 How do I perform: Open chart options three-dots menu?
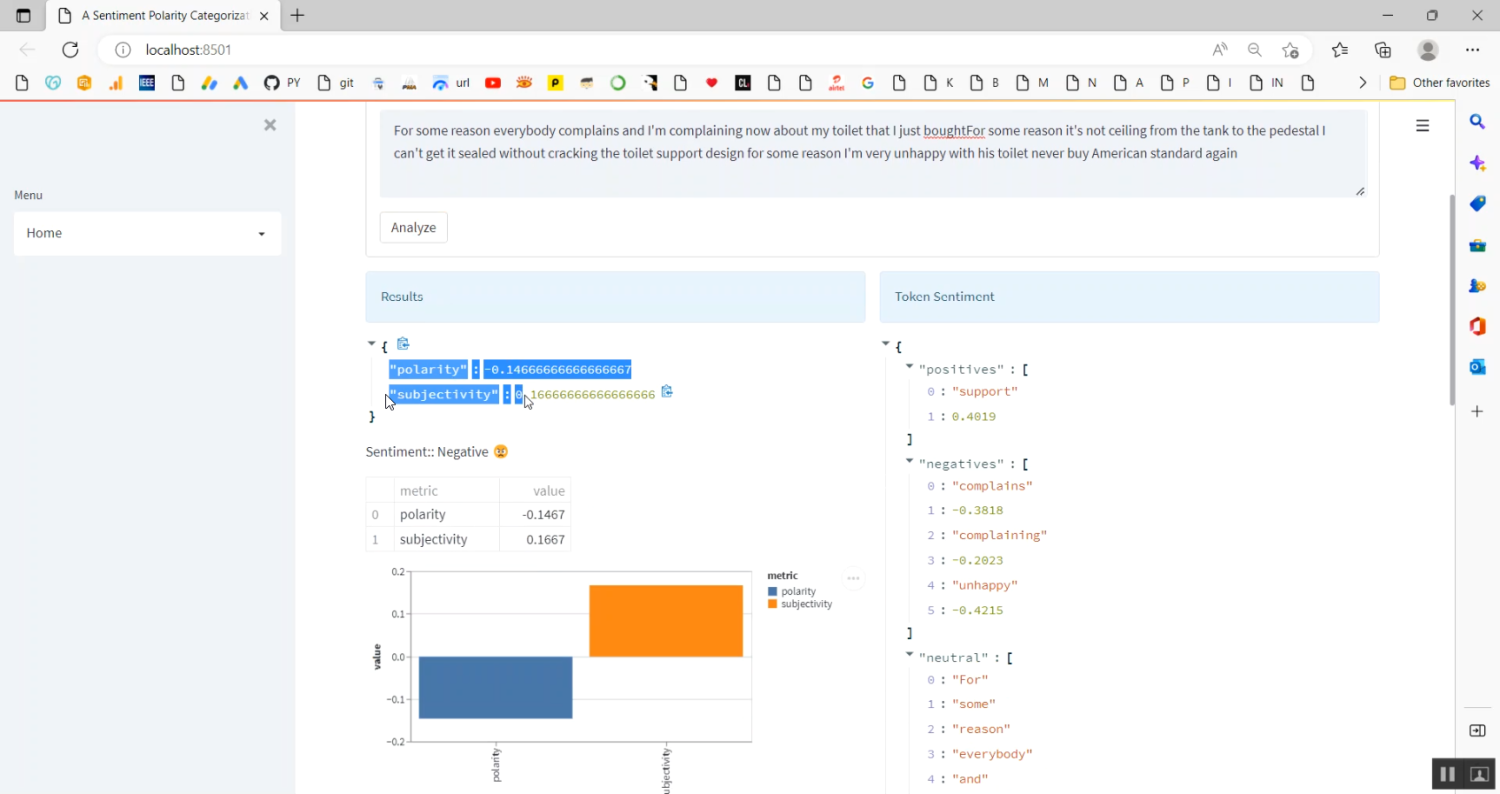pyautogui.click(x=853, y=578)
